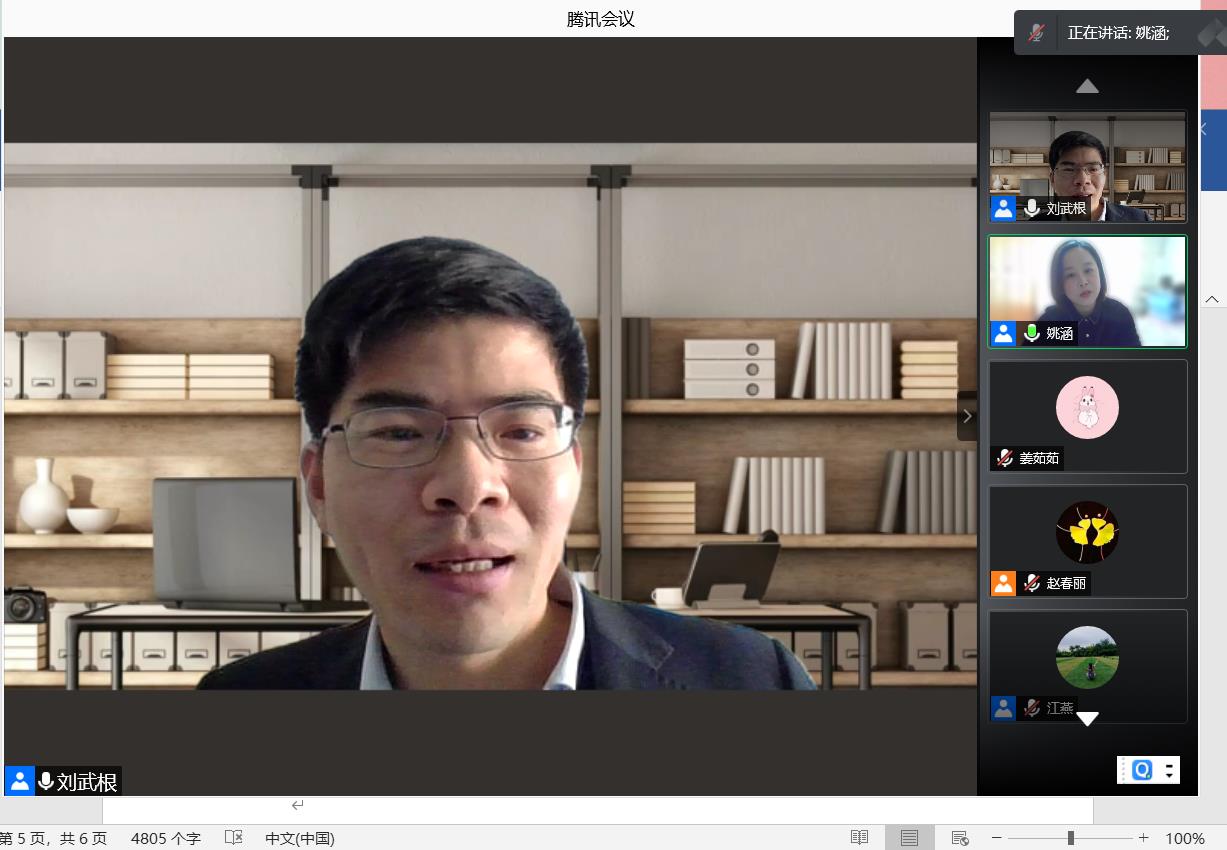Switch to Word read mode view
Viewport: 1227px width, 850px height.
pos(859,838)
